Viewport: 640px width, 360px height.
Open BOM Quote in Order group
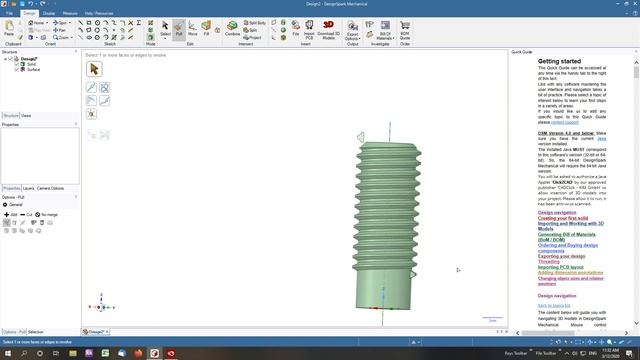tap(404, 29)
